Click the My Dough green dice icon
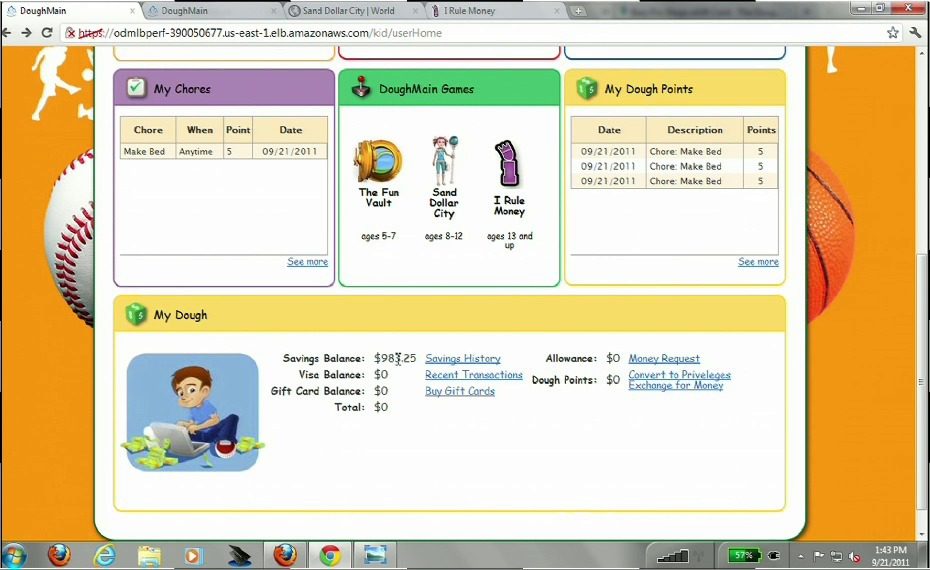This screenshot has height=570, width=930. (x=136, y=314)
